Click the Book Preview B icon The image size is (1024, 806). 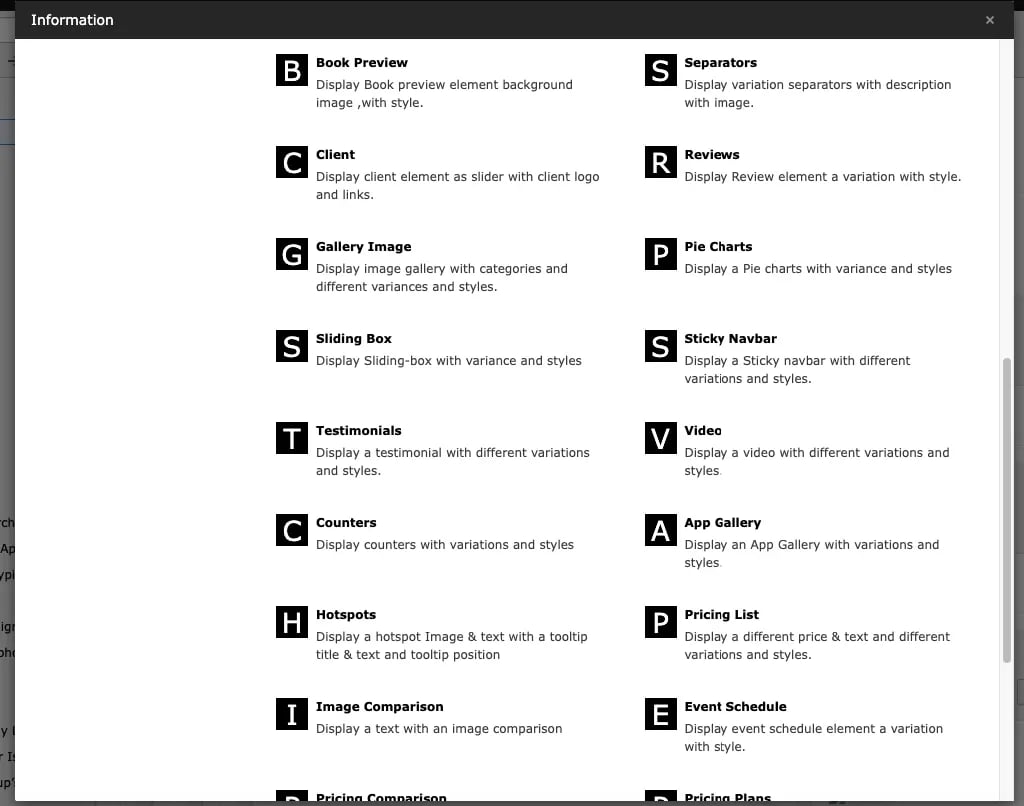292,71
